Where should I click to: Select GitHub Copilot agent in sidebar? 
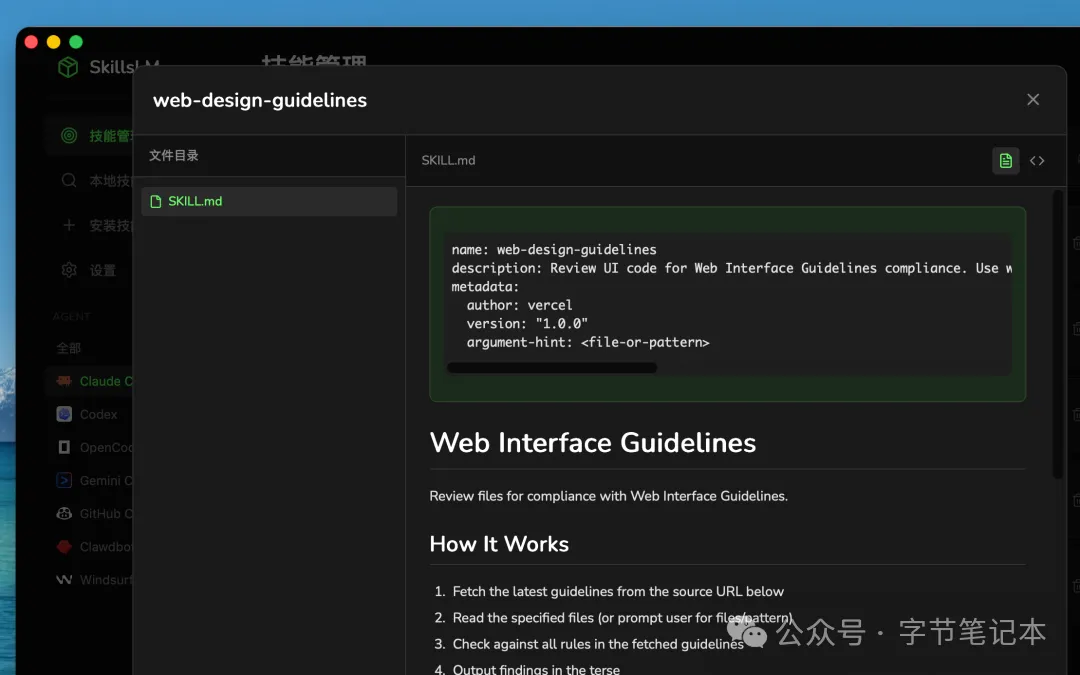90,513
